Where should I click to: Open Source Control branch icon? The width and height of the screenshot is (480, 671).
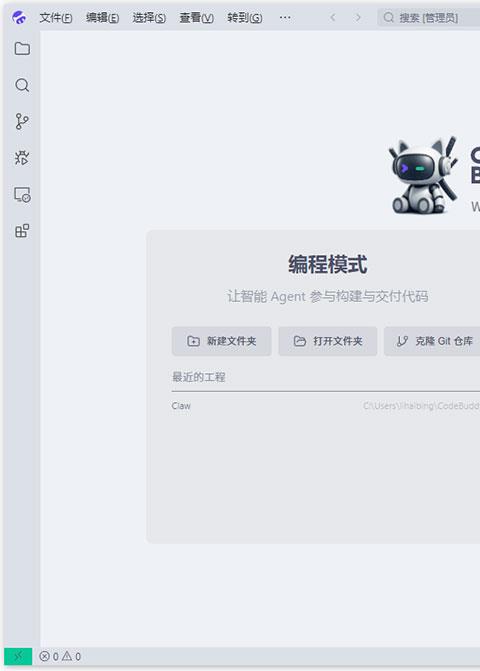click(22, 122)
